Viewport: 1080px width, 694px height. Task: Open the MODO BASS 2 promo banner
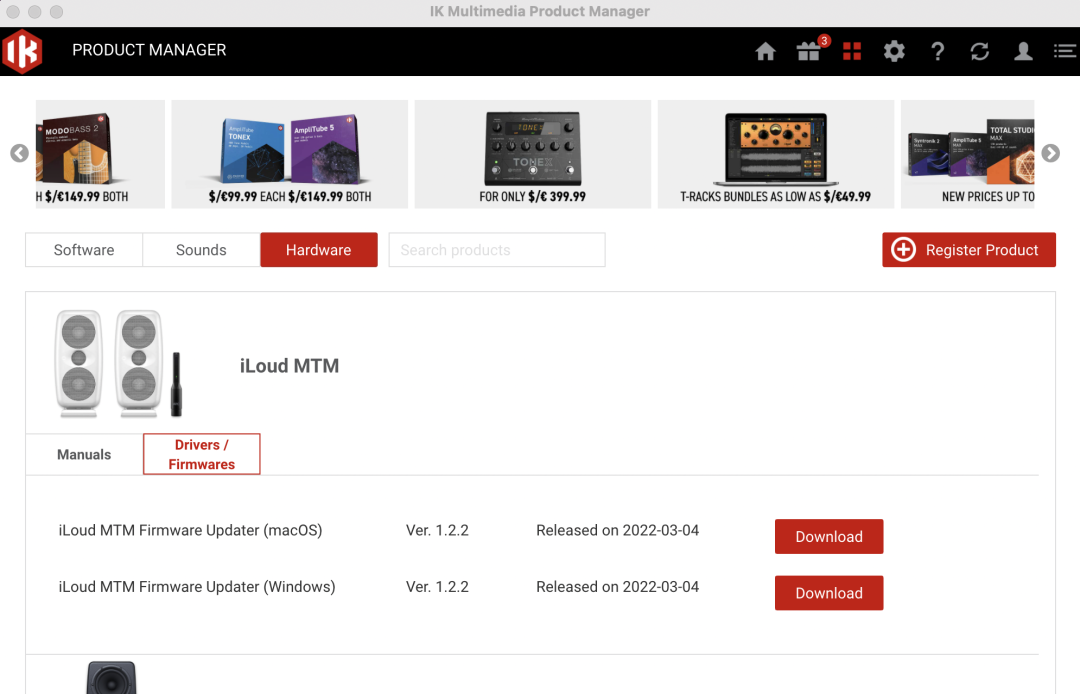100,154
